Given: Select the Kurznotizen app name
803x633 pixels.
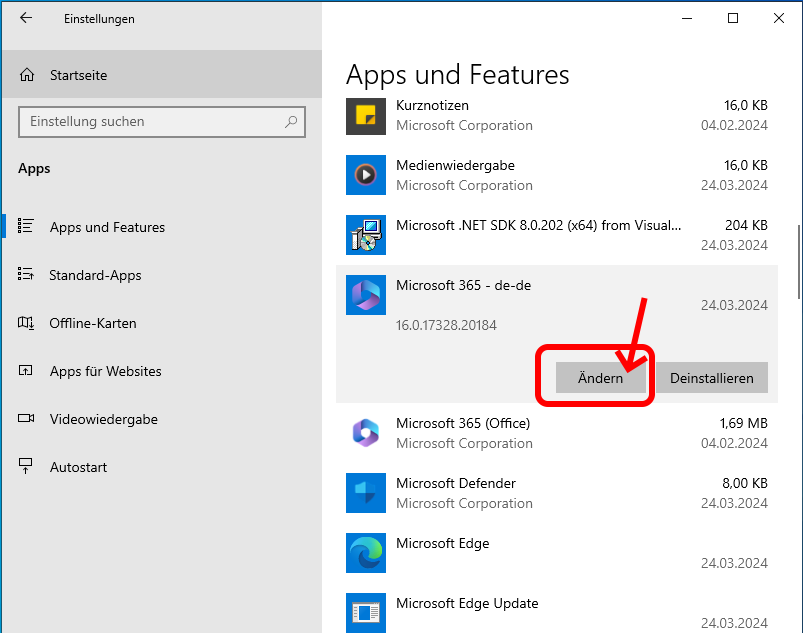Looking at the screenshot, I should click(432, 105).
